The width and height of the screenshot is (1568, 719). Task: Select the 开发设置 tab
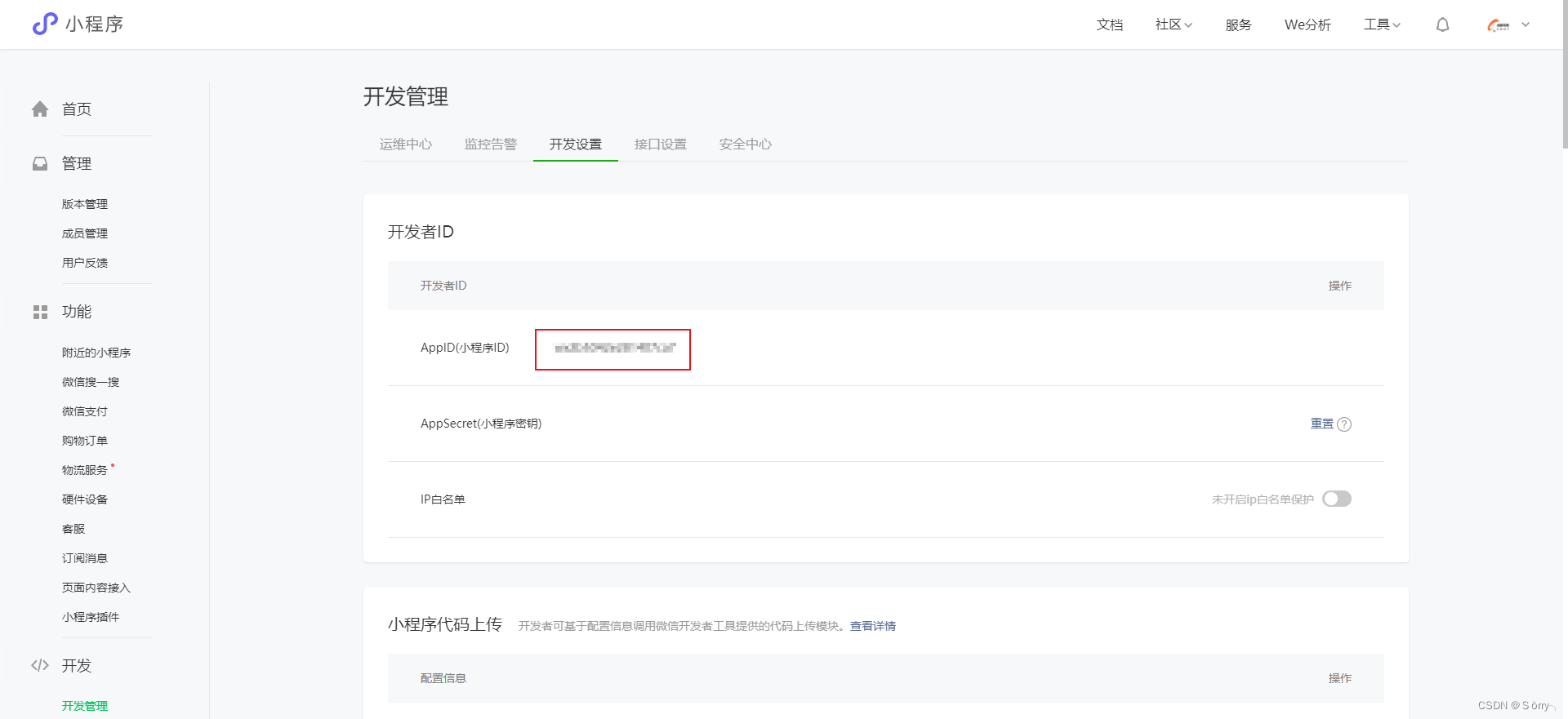coord(576,144)
